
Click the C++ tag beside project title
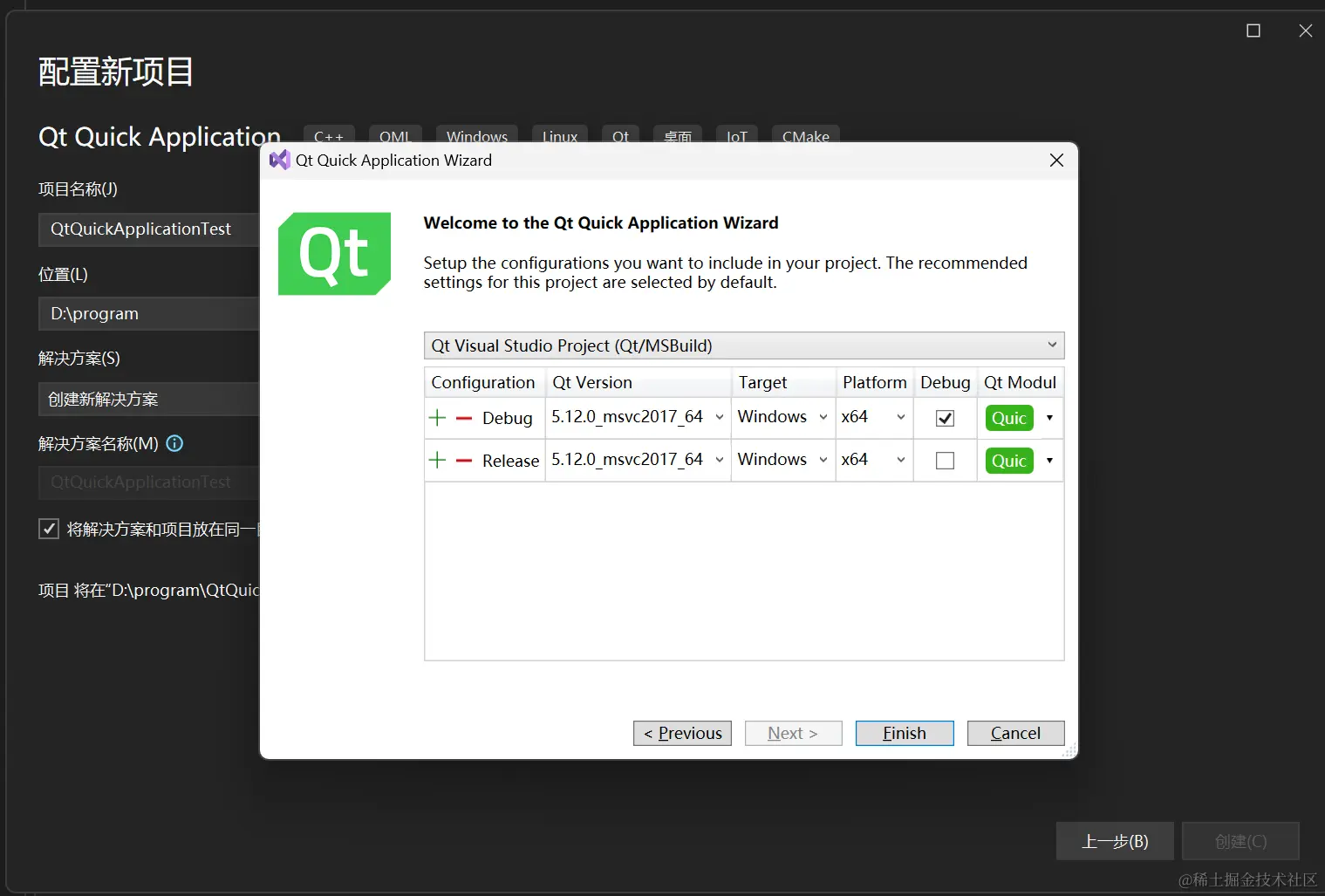pyautogui.click(x=329, y=136)
